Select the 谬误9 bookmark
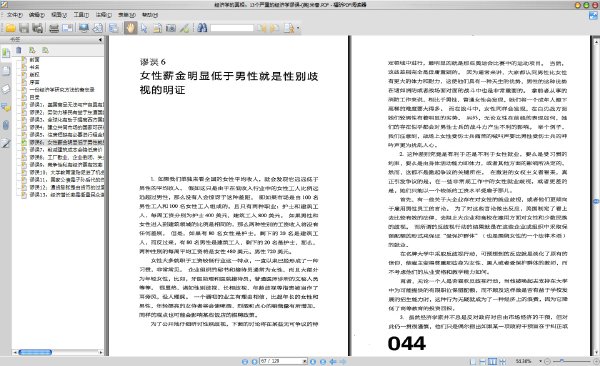This screenshot has width=600, height=366. point(66,165)
